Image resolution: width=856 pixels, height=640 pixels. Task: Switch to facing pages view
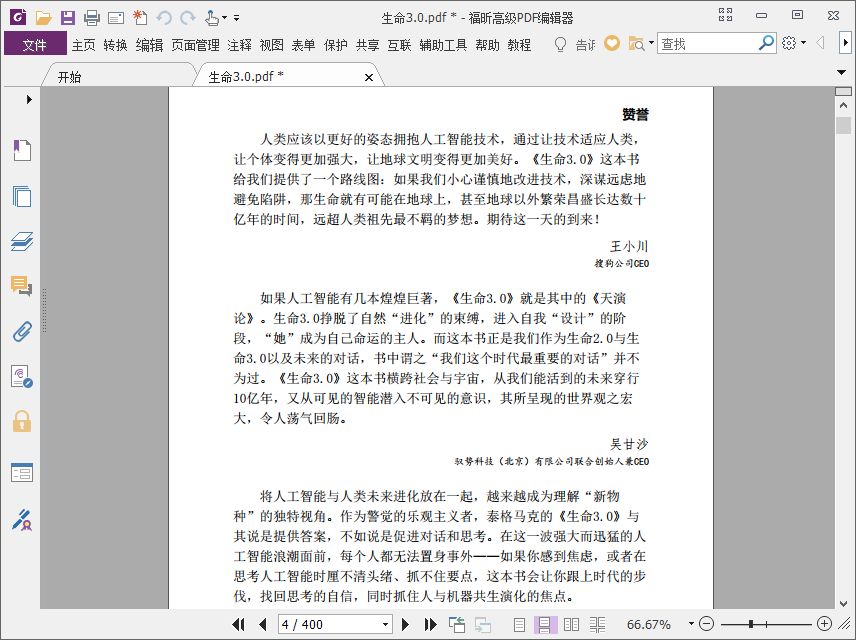click(x=571, y=624)
